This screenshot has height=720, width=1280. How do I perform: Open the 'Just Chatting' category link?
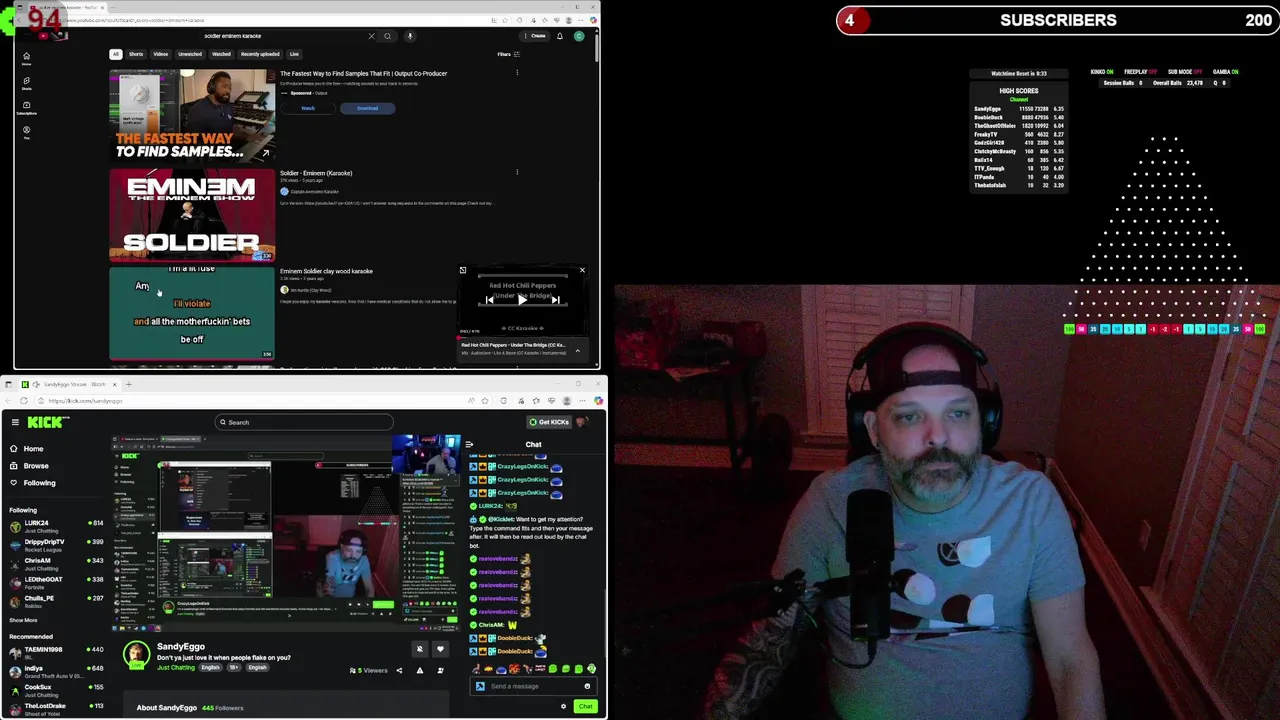pyautogui.click(x=176, y=667)
